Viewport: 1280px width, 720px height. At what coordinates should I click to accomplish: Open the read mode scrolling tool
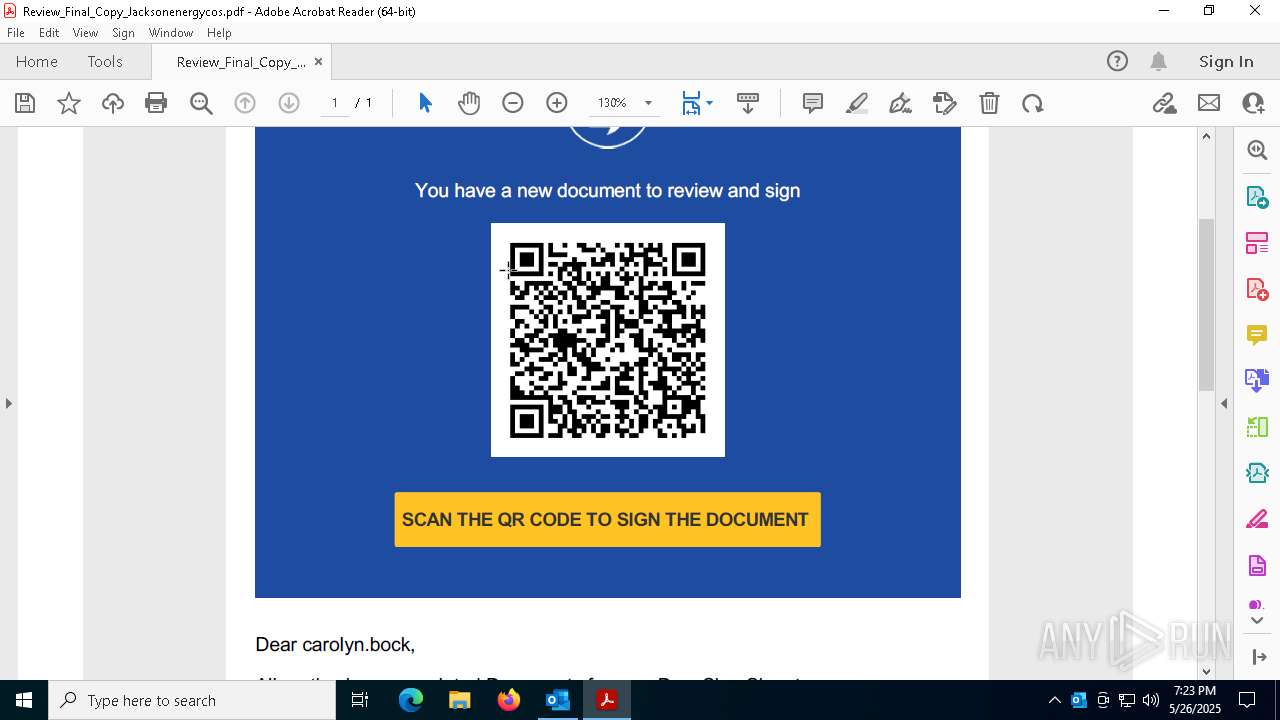pos(748,103)
